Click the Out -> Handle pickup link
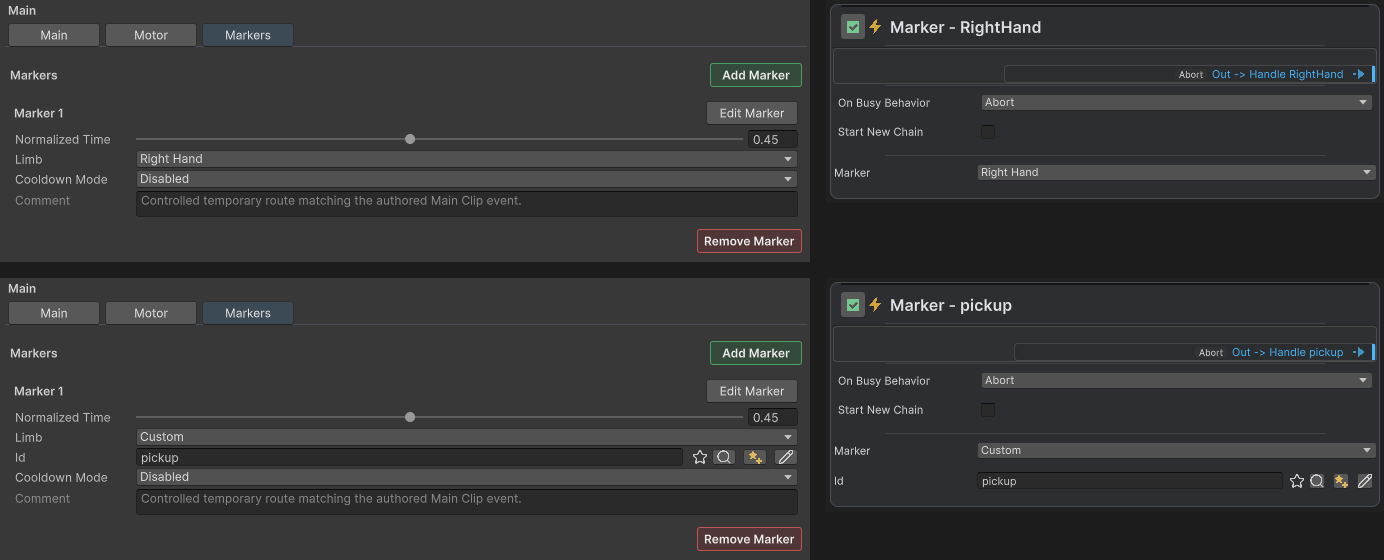The height and width of the screenshot is (560, 1384). pos(1287,352)
